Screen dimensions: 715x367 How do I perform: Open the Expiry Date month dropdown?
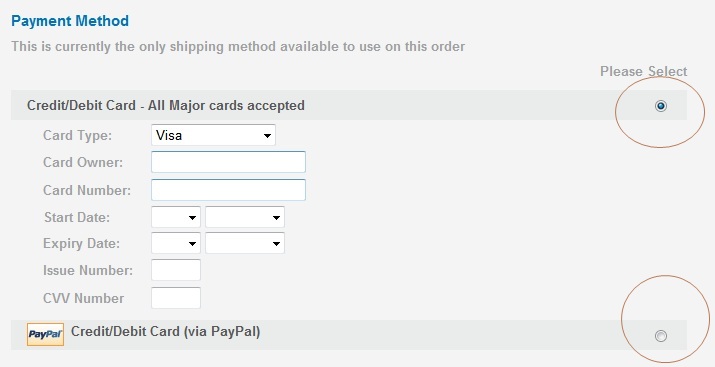click(176, 243)
